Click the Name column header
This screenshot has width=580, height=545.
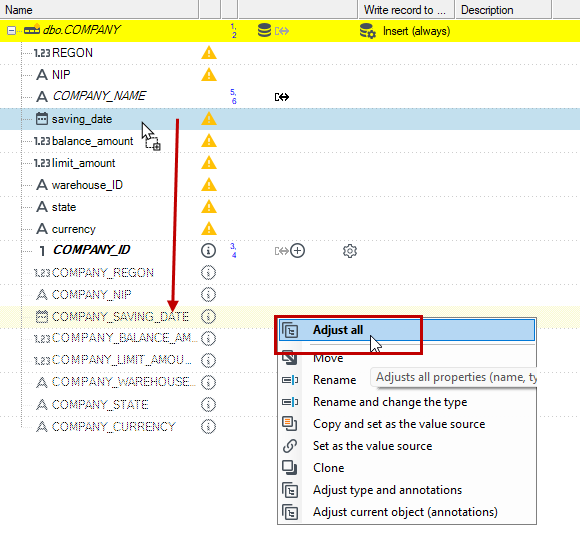(x=99, y=10)
